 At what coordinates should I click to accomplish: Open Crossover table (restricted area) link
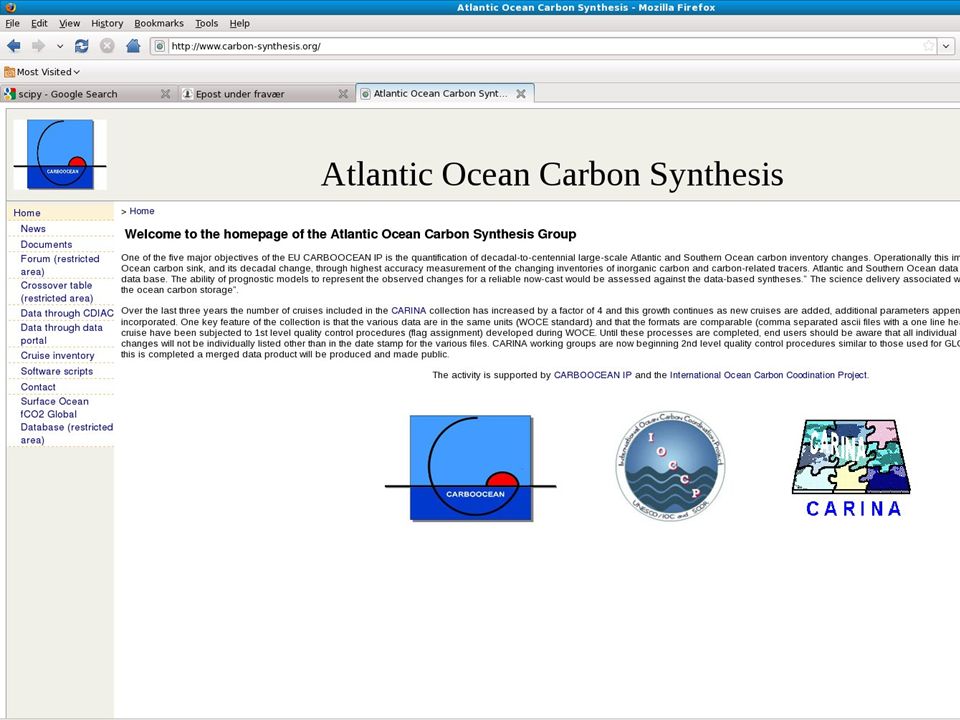57,291
